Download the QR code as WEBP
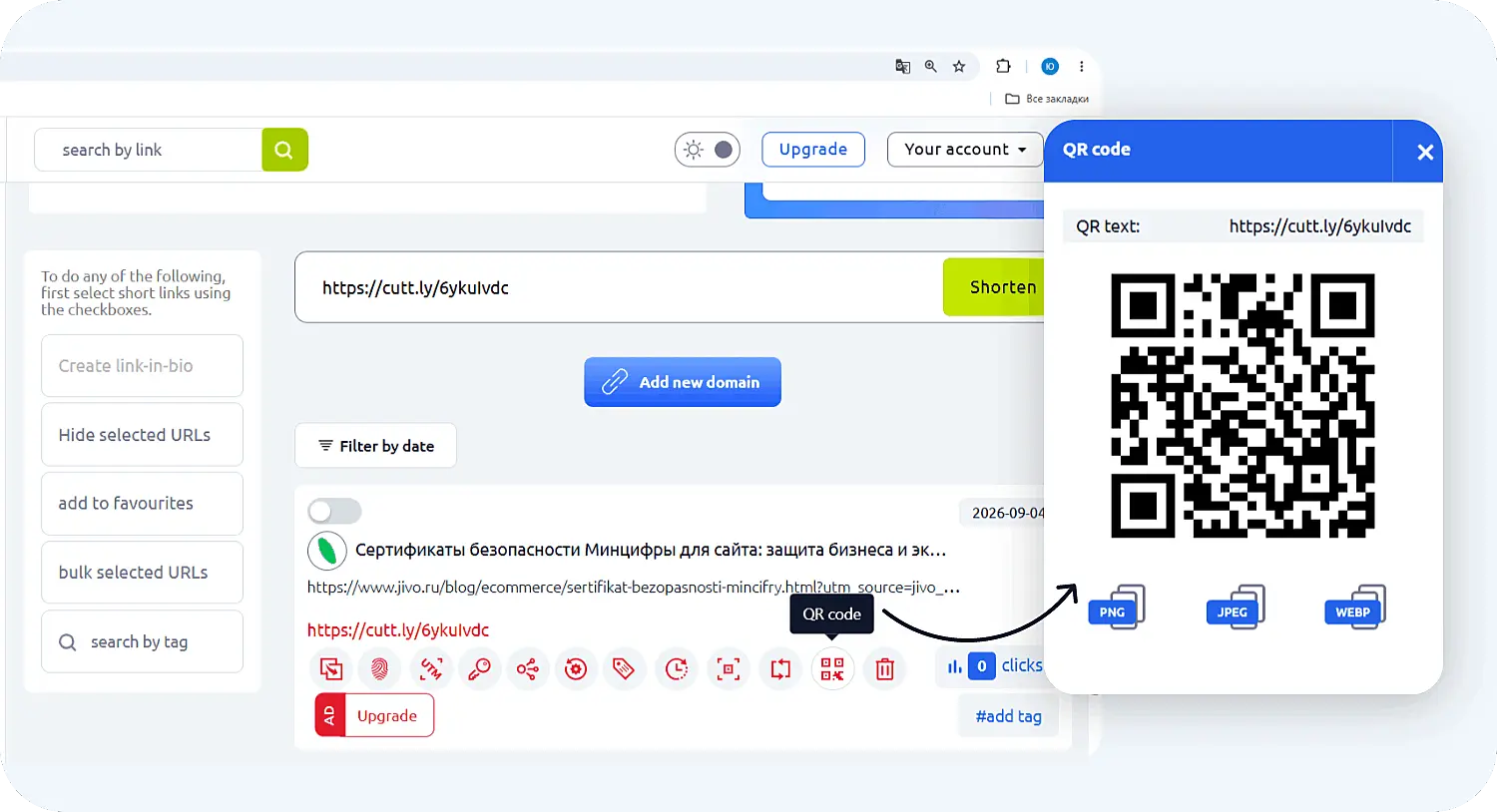Viewport: 1497px width, 812px height. tap(1355, 607)
